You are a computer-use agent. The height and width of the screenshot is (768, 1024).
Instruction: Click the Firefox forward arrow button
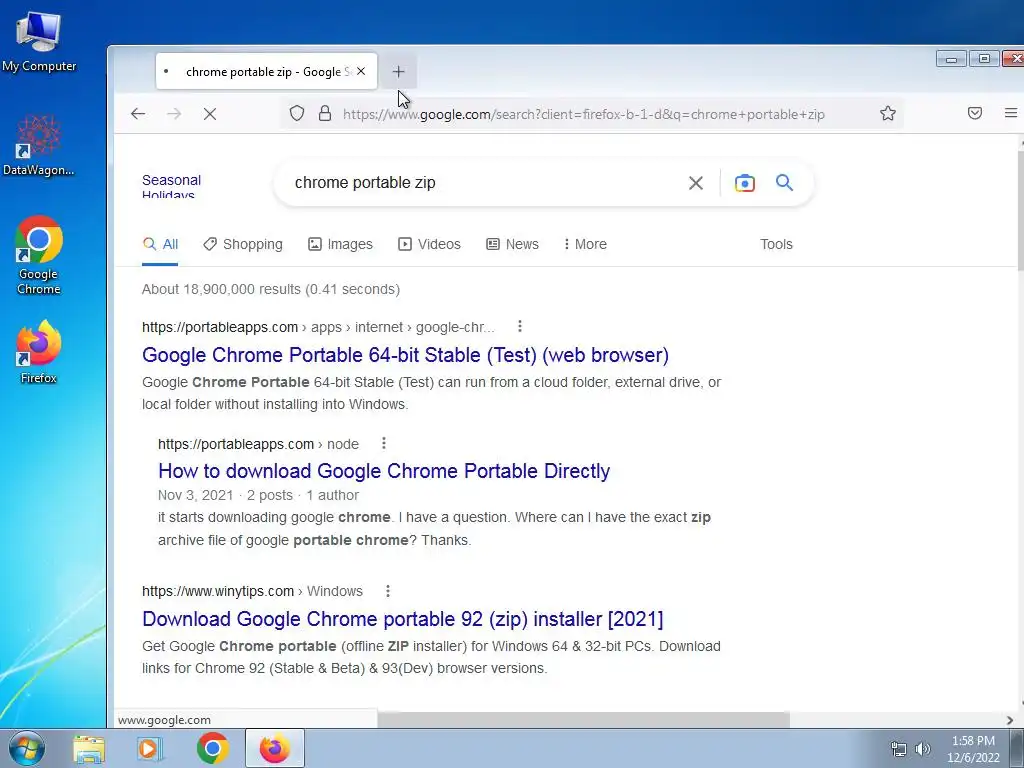pyautogui.click(x=174, y=114)
